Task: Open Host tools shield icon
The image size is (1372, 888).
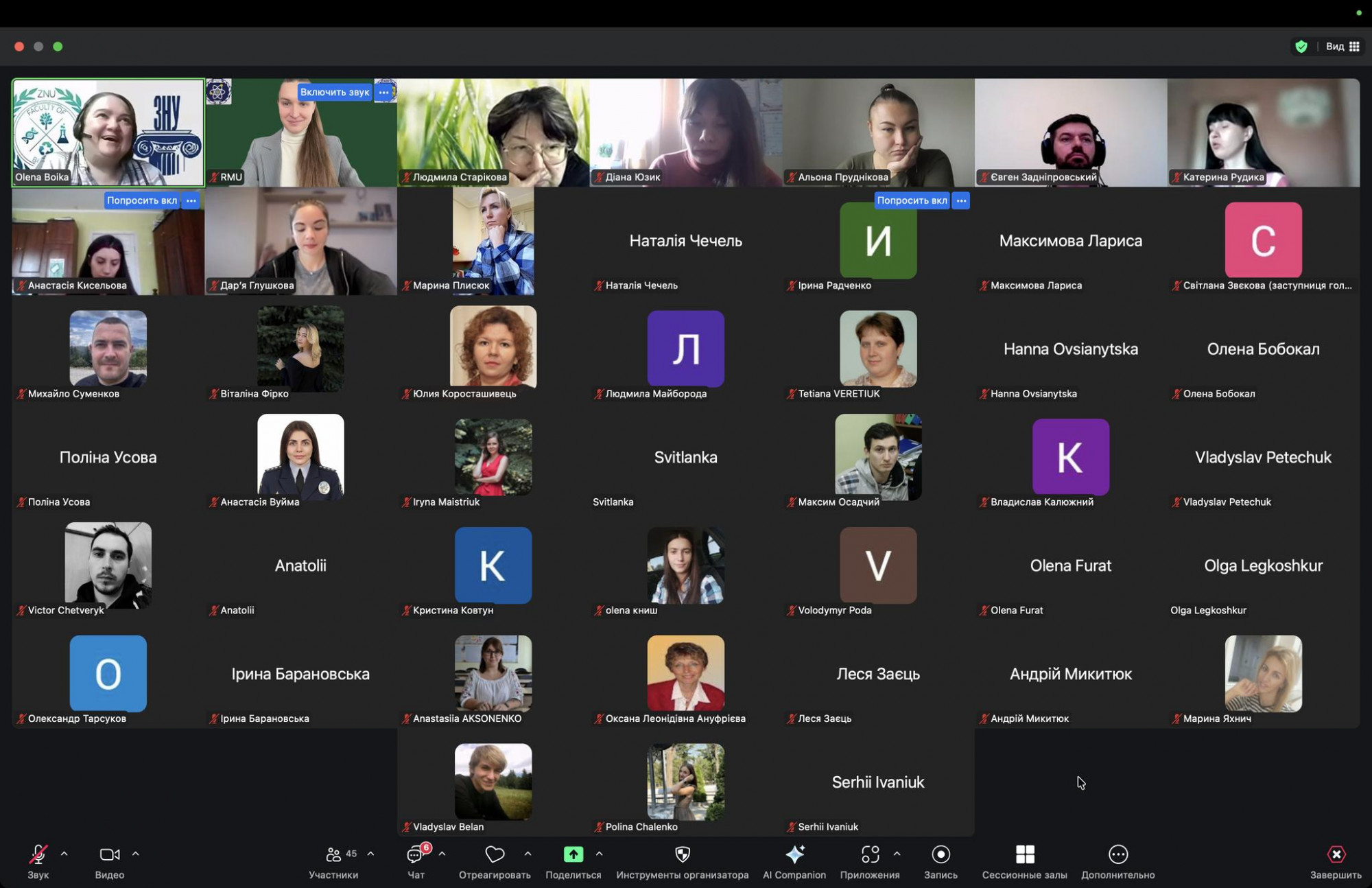Action: [682, 854]
